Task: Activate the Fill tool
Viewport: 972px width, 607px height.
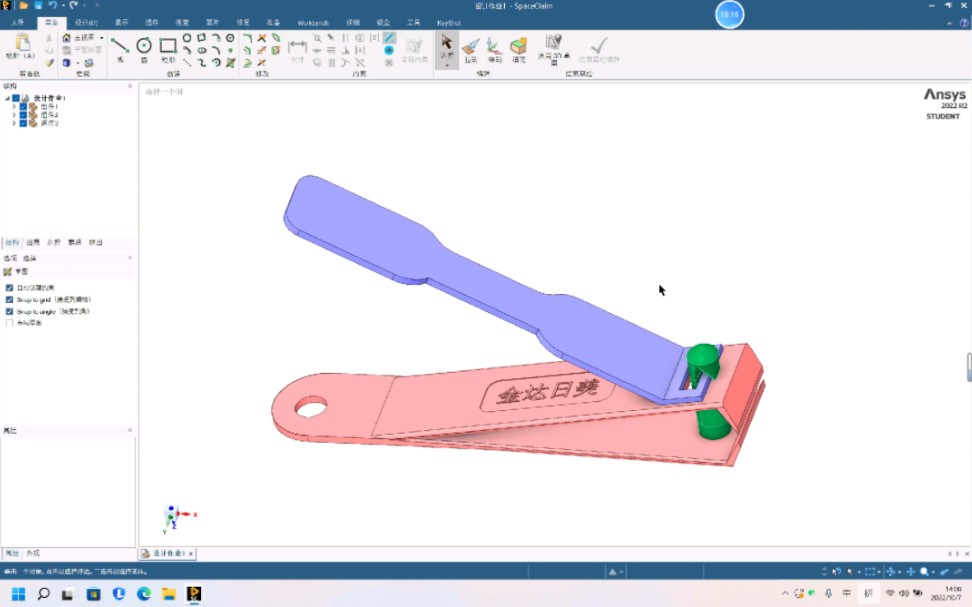Action: (518, 46)
